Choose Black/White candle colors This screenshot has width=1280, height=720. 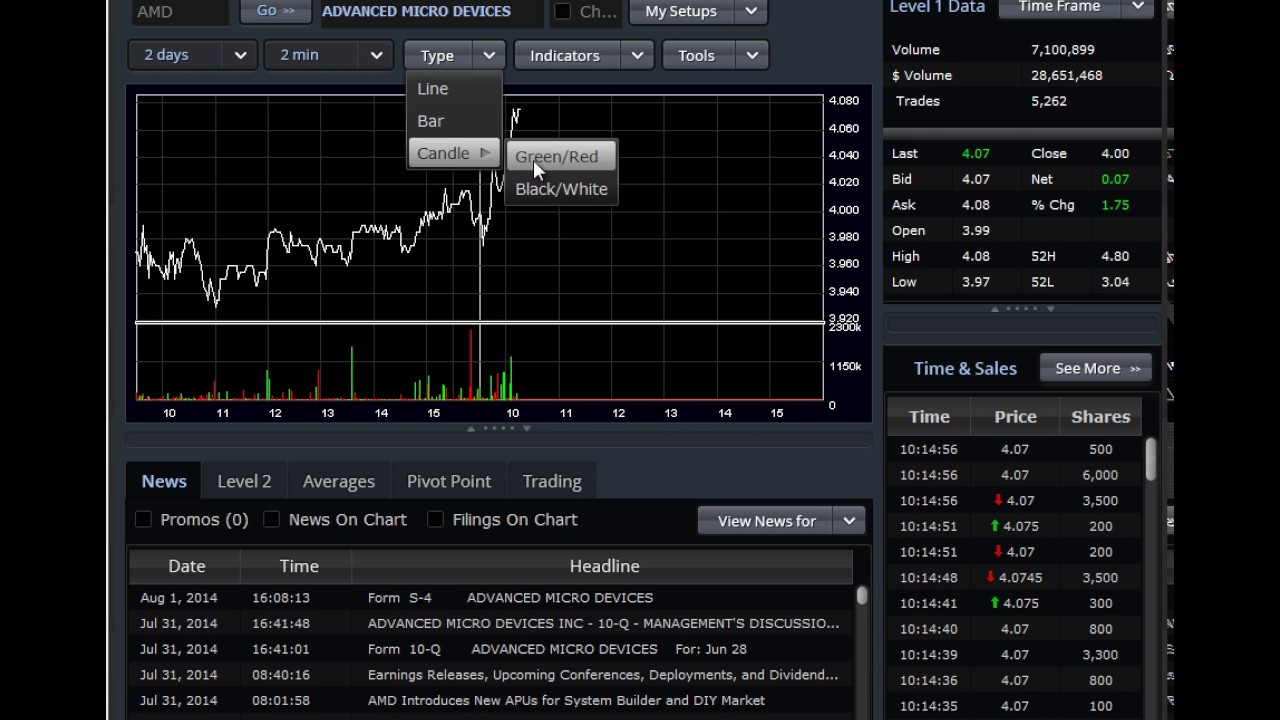coord(561,189)
